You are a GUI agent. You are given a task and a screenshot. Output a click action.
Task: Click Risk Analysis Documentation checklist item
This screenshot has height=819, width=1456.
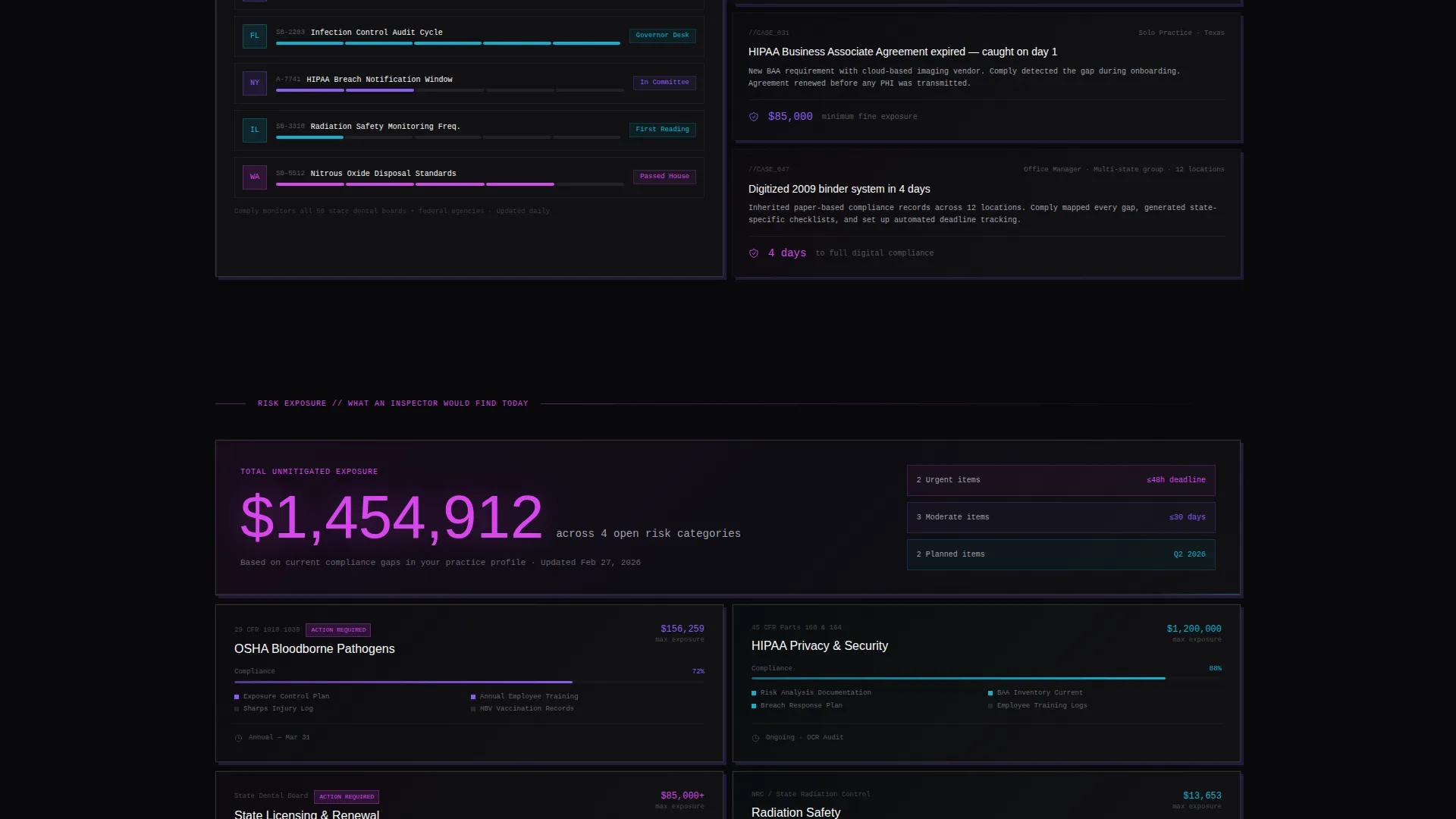[x=811, y=693]
